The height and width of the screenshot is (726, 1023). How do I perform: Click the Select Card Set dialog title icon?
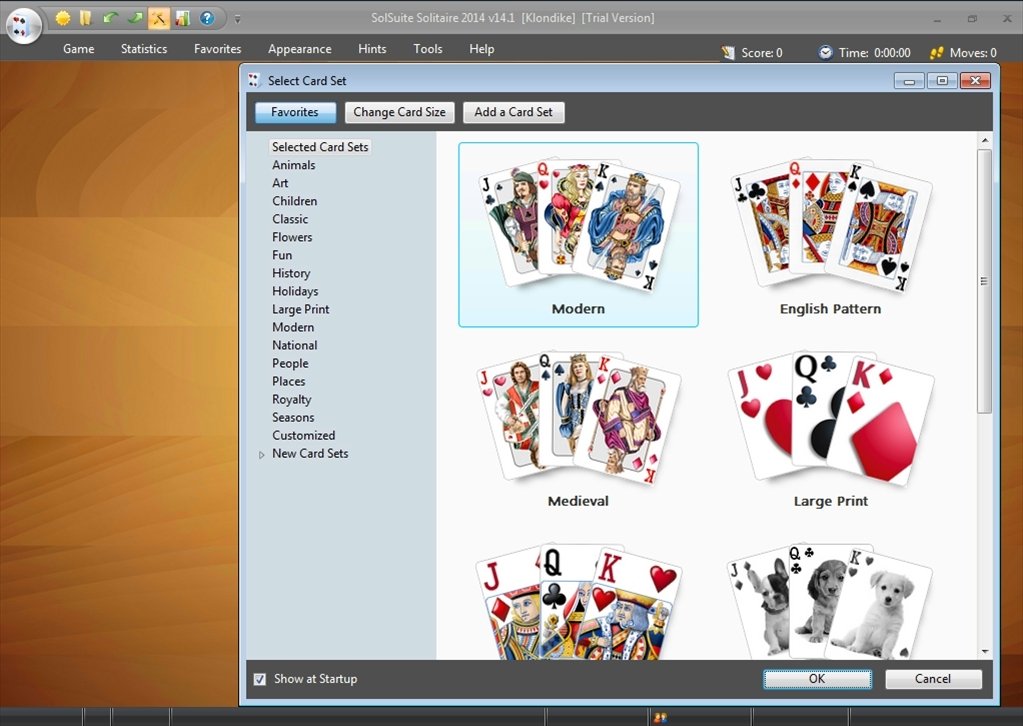click(254, 80)
